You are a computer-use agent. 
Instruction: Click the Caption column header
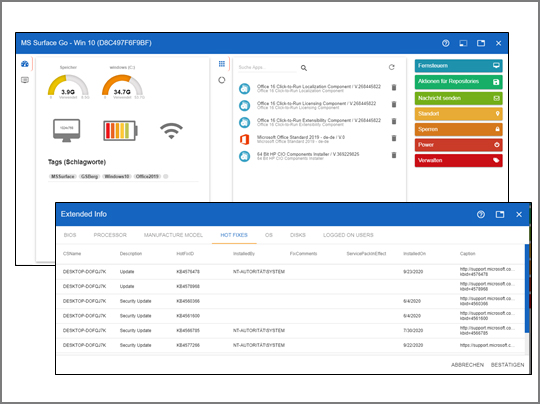click(x=467, y=254)
